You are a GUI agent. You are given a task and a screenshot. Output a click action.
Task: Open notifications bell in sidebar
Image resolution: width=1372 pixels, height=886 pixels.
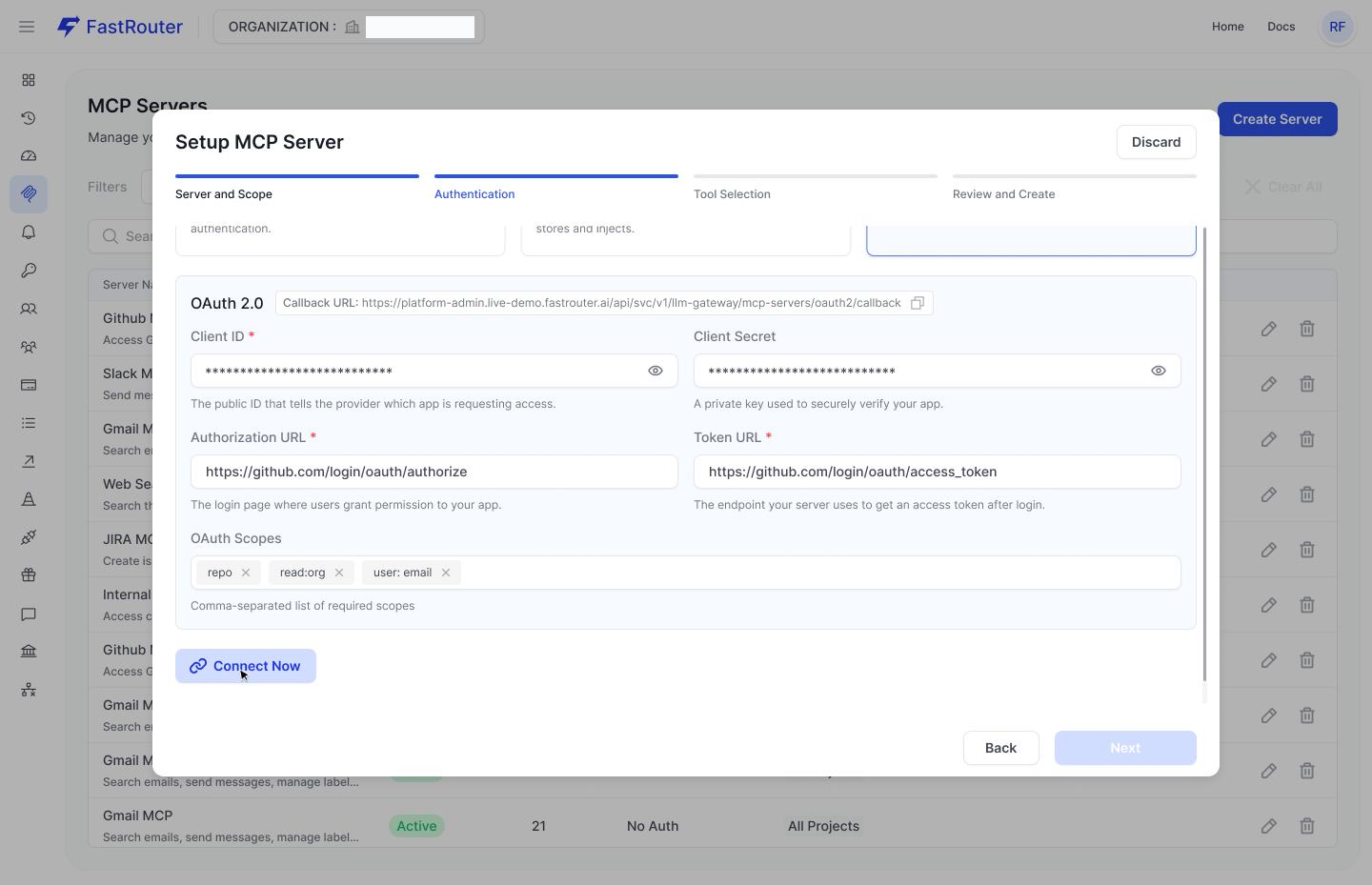tap(29, 232)
